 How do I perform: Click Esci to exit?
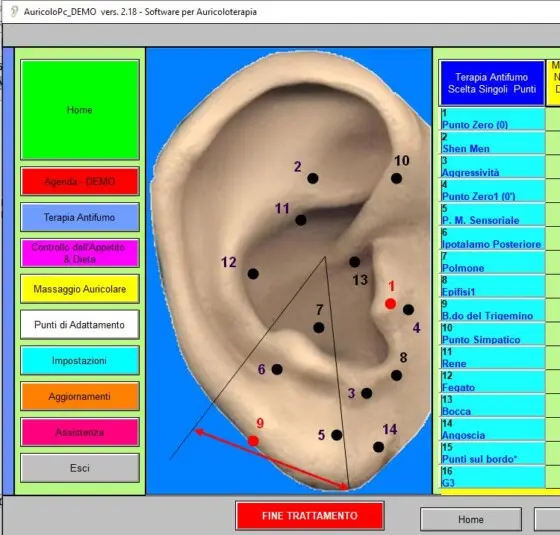pos(80,468)
